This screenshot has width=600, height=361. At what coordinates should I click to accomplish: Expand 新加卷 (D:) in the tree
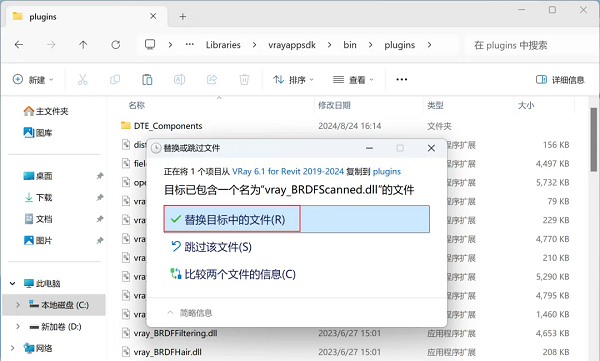point(18,327)
